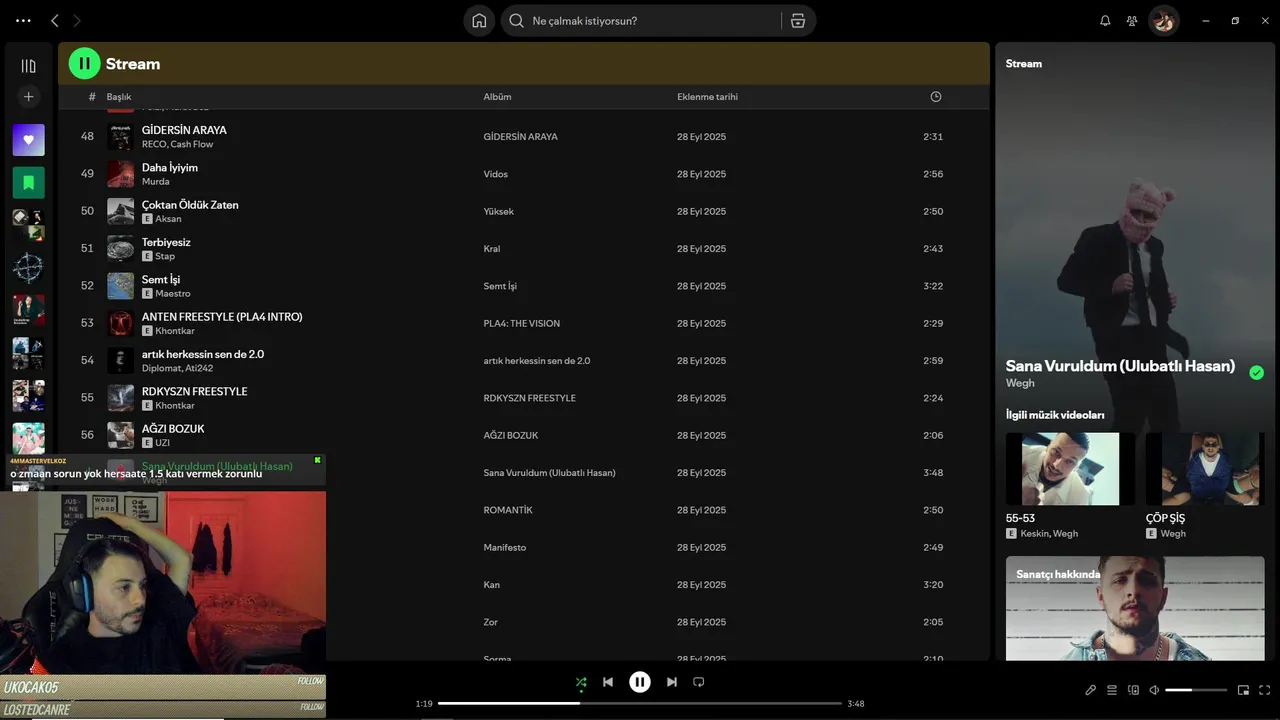1280x720 pixels.
Task: Pause playback in bottom player bar
Action: point(640,682)
